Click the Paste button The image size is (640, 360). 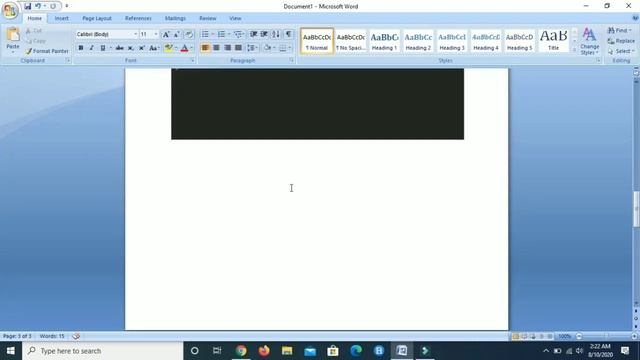13,40
